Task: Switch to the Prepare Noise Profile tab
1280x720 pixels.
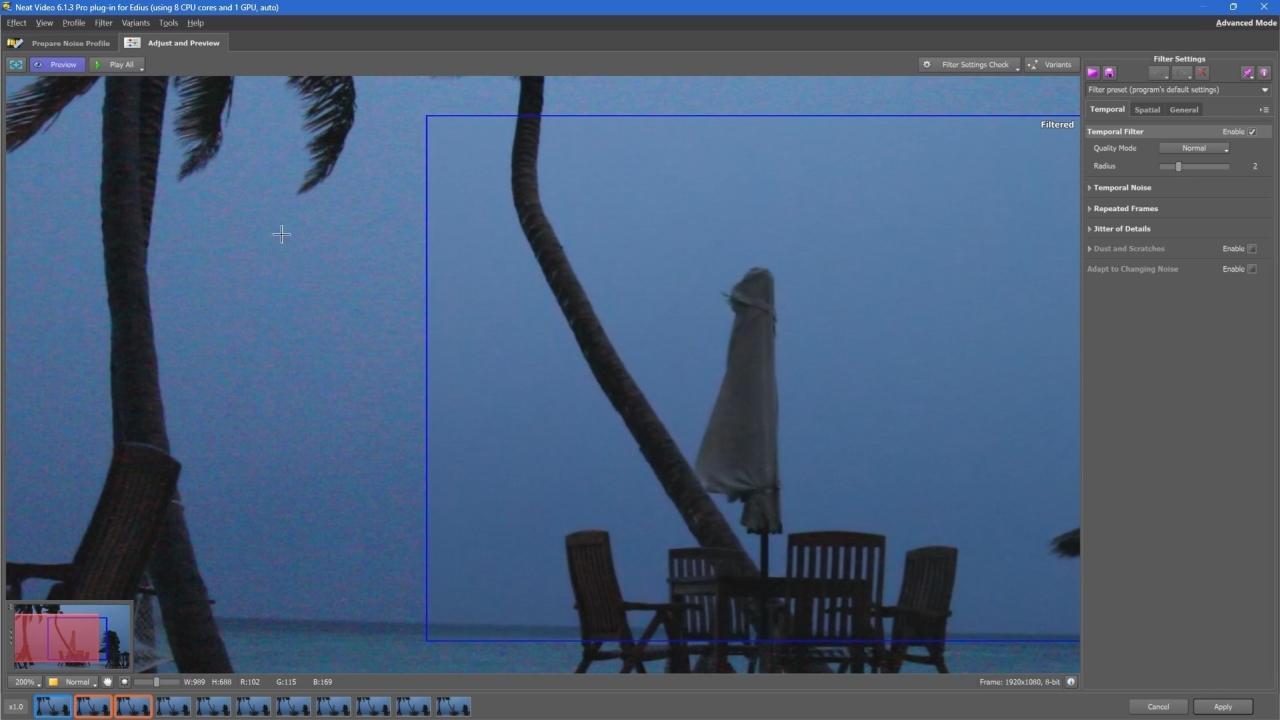Action: tap(60, 43)
